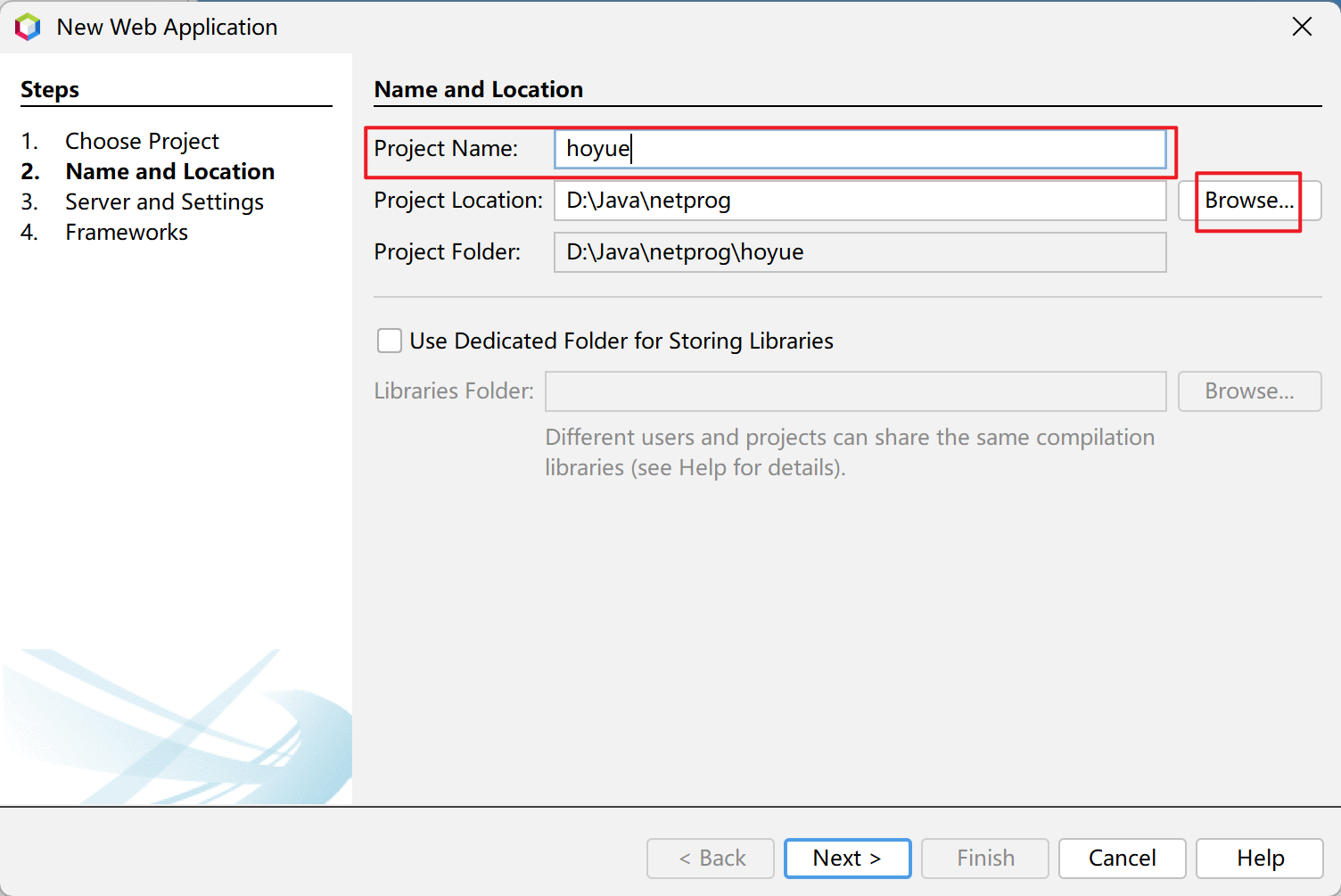Click the Use Dedicated Folder label text

click(621, 341)
